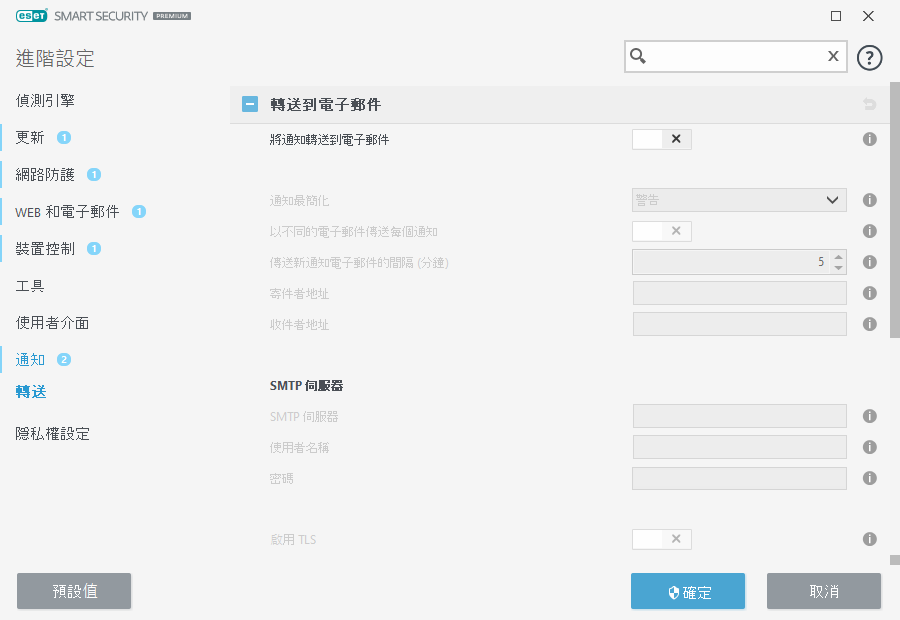Screen dimensions: 900x620
Task: Toggle 以不同的電子郵件傳送每個通知 switch
Action: [661, 231]
